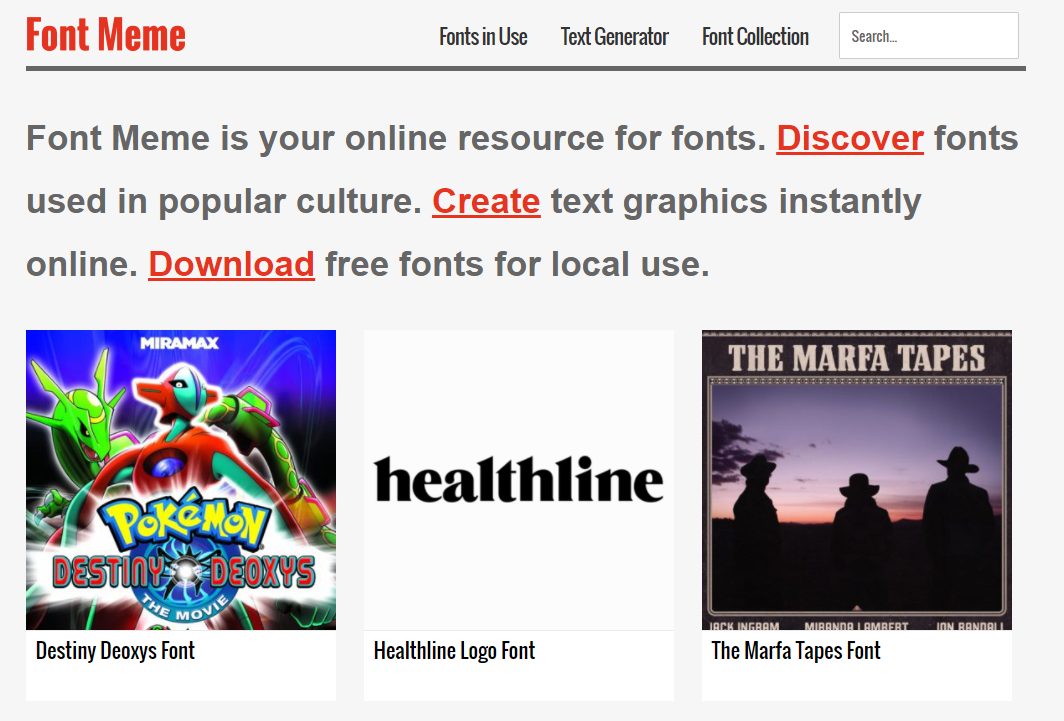The height and width of the screenshot is (721, 1064).
Task: Open the Fonts in Use menu
Action: click(x=483, y=37)
